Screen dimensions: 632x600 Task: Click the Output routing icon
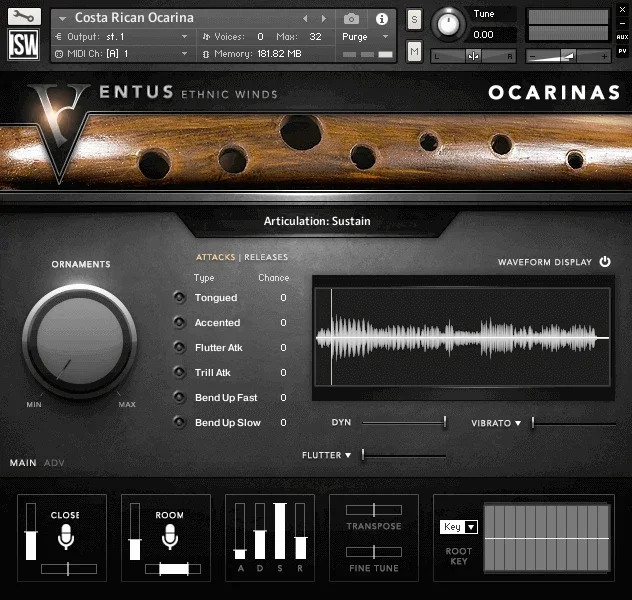click(x=58, y=37)
